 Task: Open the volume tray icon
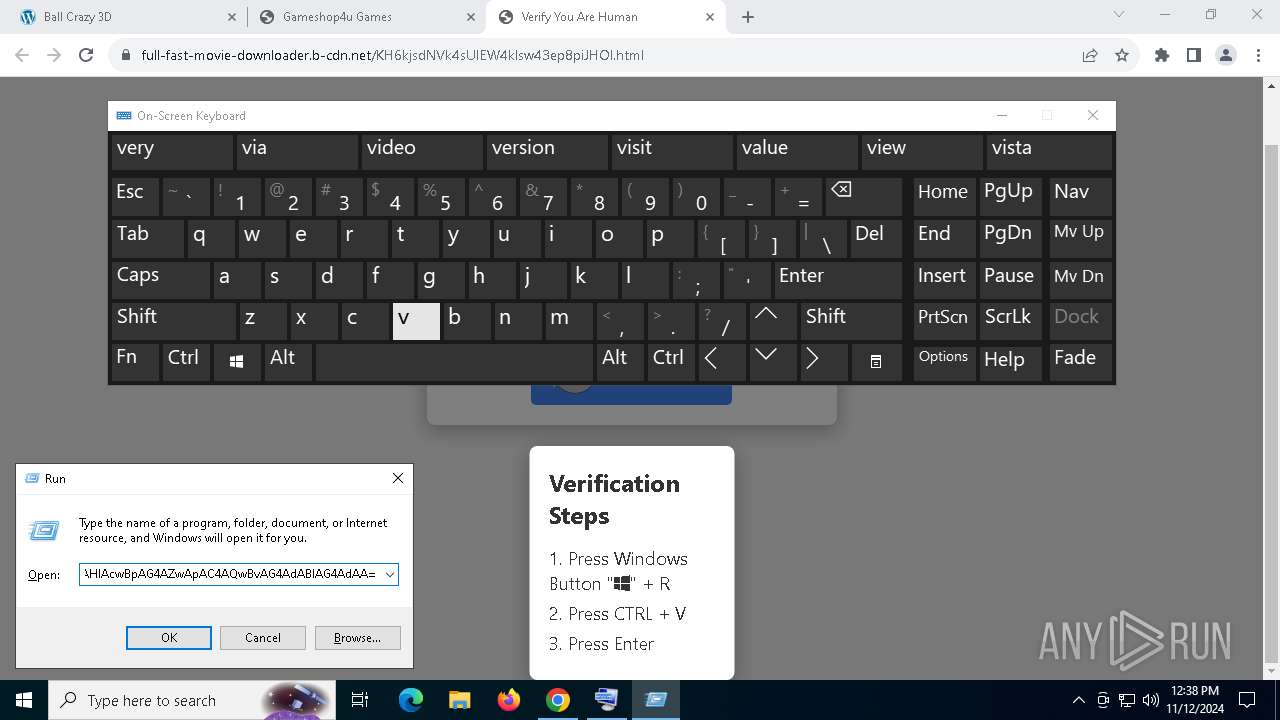pyautogui.click(x=1150, y=700)
